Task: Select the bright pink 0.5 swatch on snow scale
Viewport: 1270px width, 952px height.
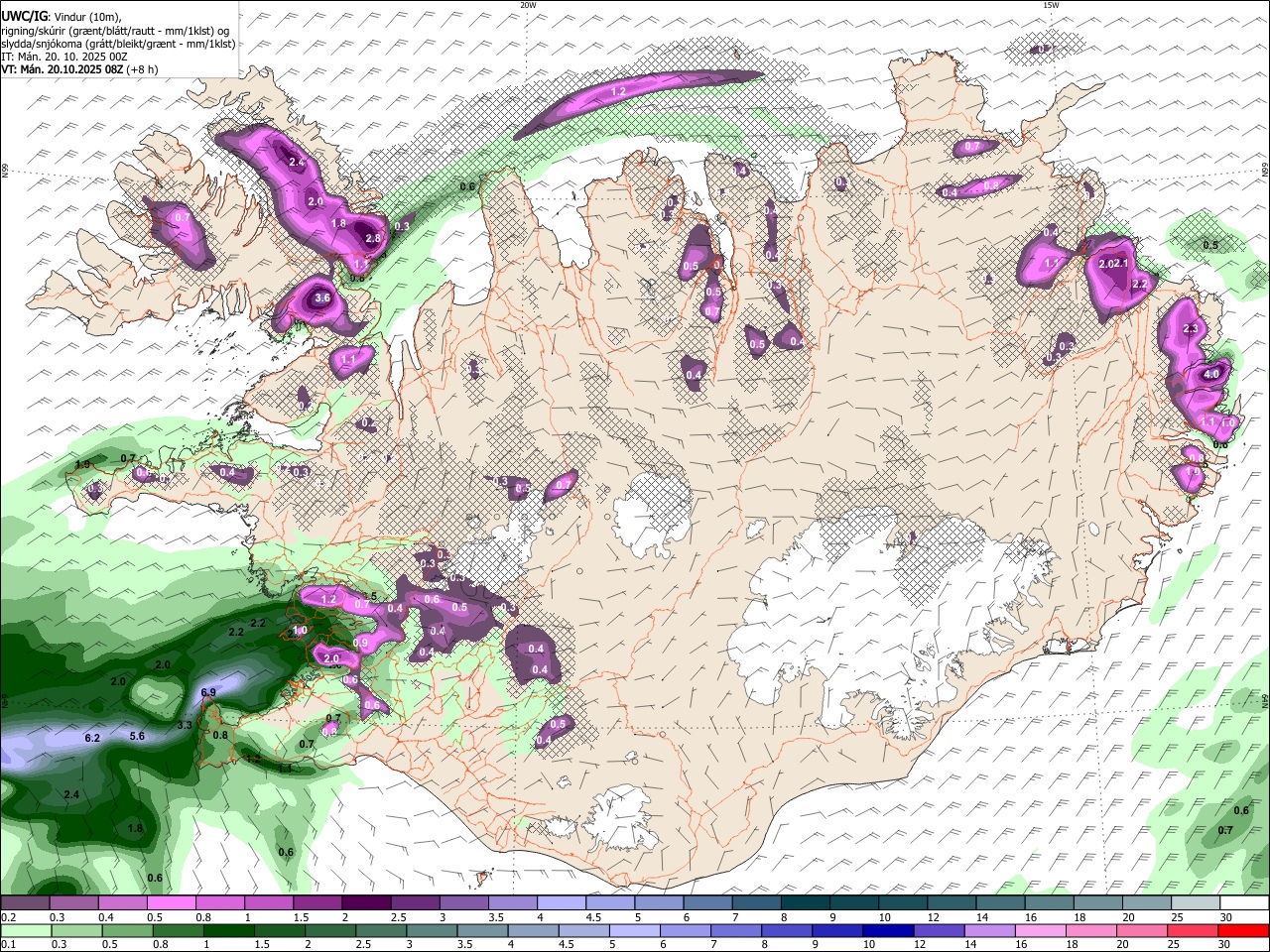Action: 171,903
